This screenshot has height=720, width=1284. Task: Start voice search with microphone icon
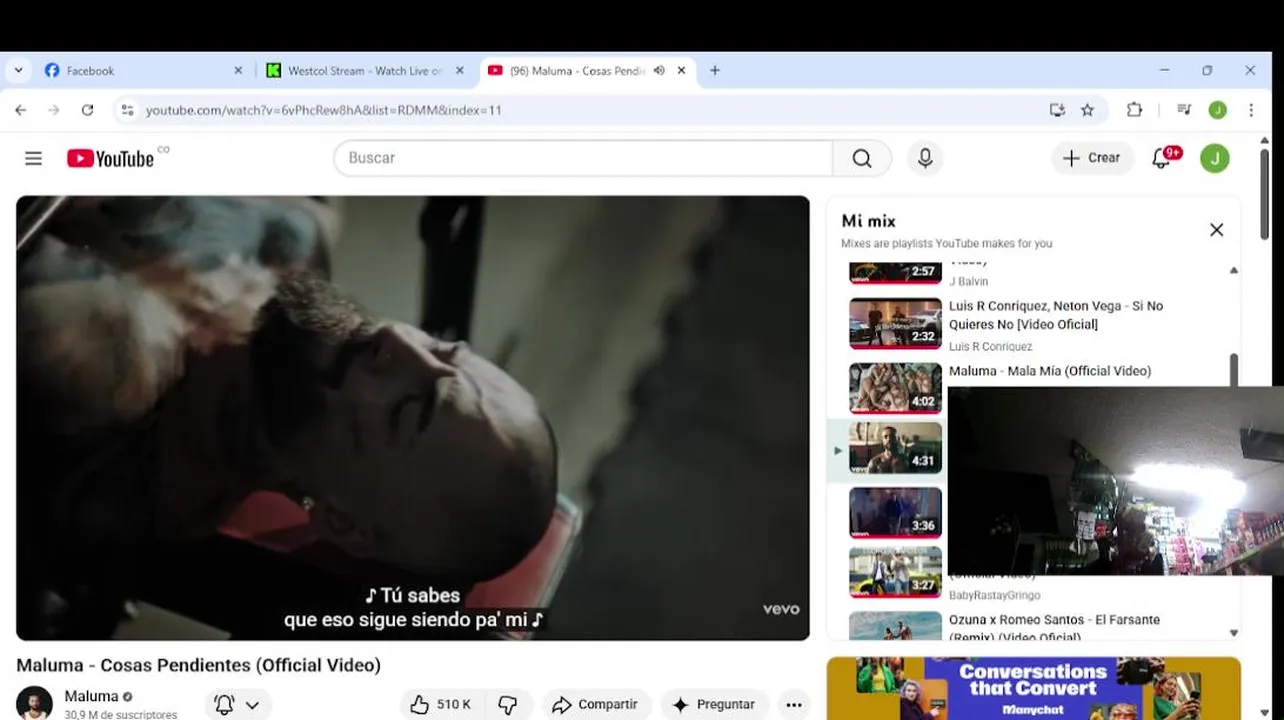click(925, 158)
